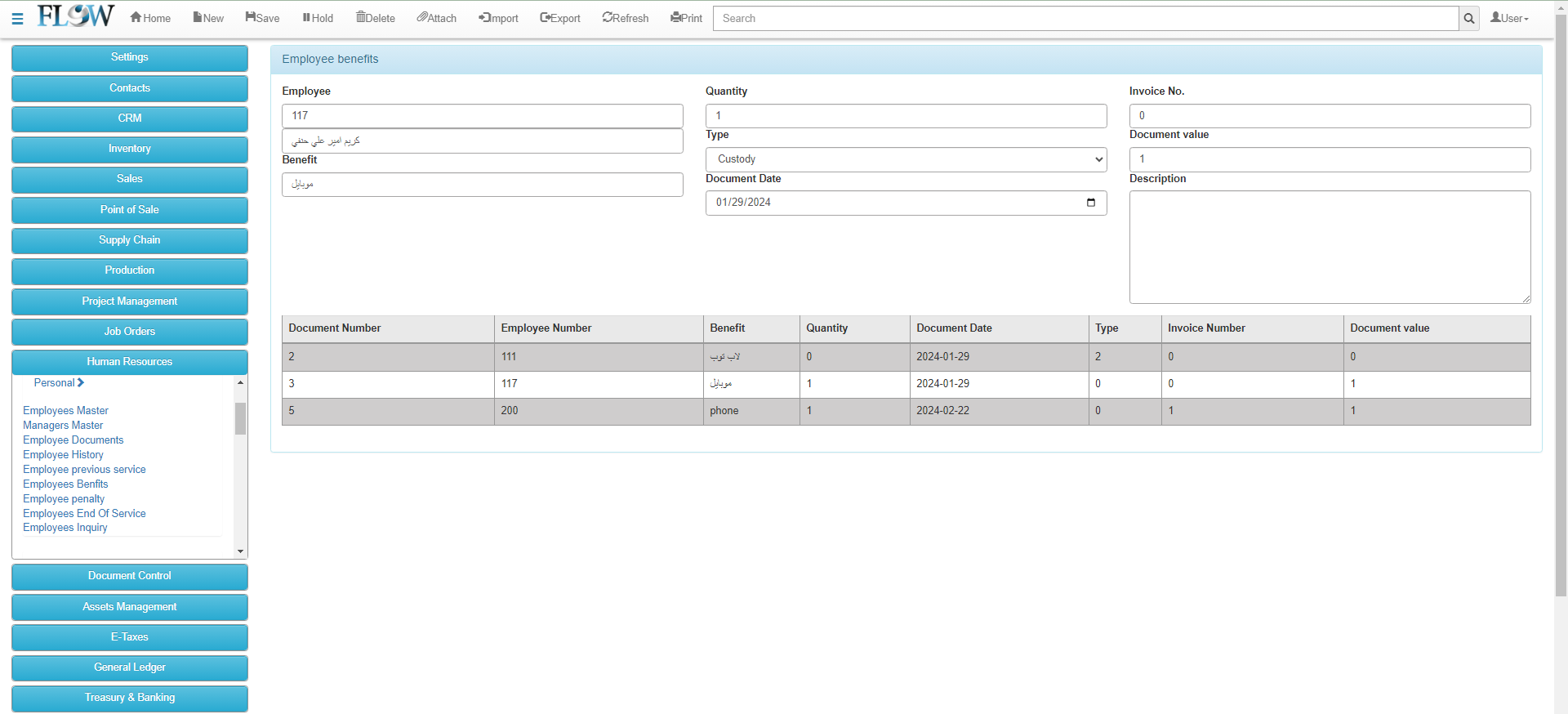Click the Export toolbar icon
Viewport: 1568px width, 714px height.
pyautogui.click(x=545, y=17)
